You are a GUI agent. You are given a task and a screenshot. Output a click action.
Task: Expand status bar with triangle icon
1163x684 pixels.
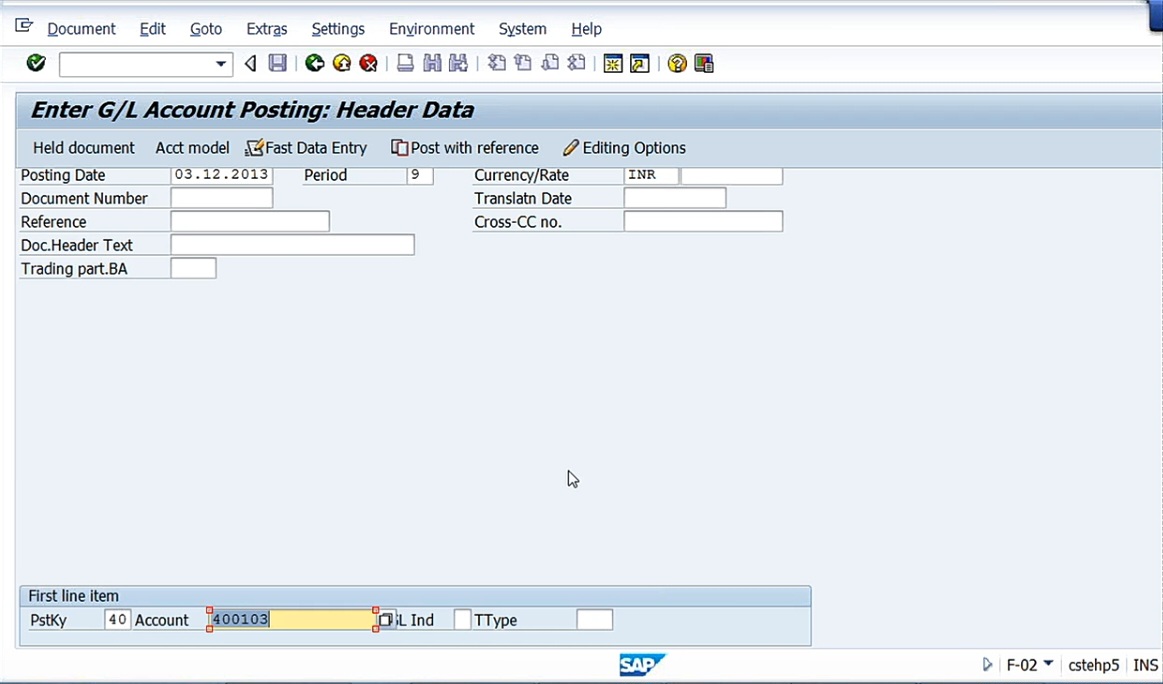pos(986,664)
